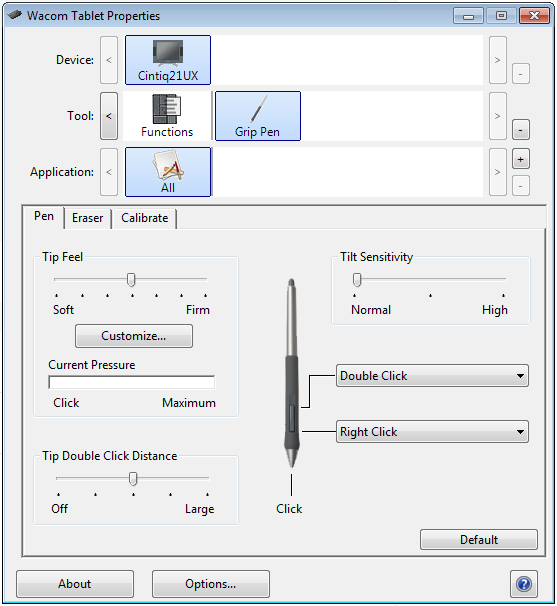Image resolution: width=557 pixels, height=606 pixels.
Task: Switch to the Pen tab
Action: (x=44, y=216)
